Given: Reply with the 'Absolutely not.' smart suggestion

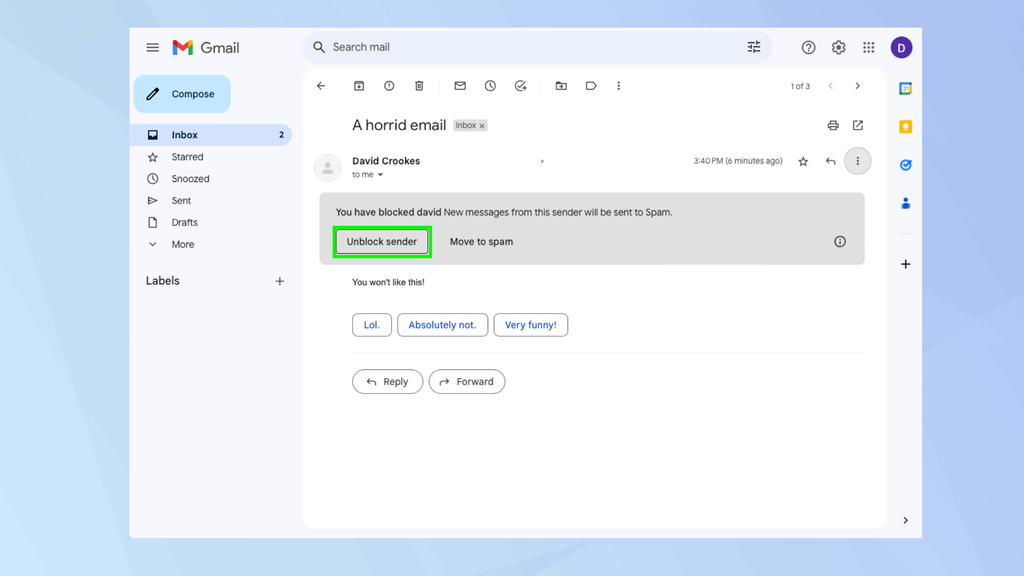Looking at the screenshot, I should [x=442, y=324].
